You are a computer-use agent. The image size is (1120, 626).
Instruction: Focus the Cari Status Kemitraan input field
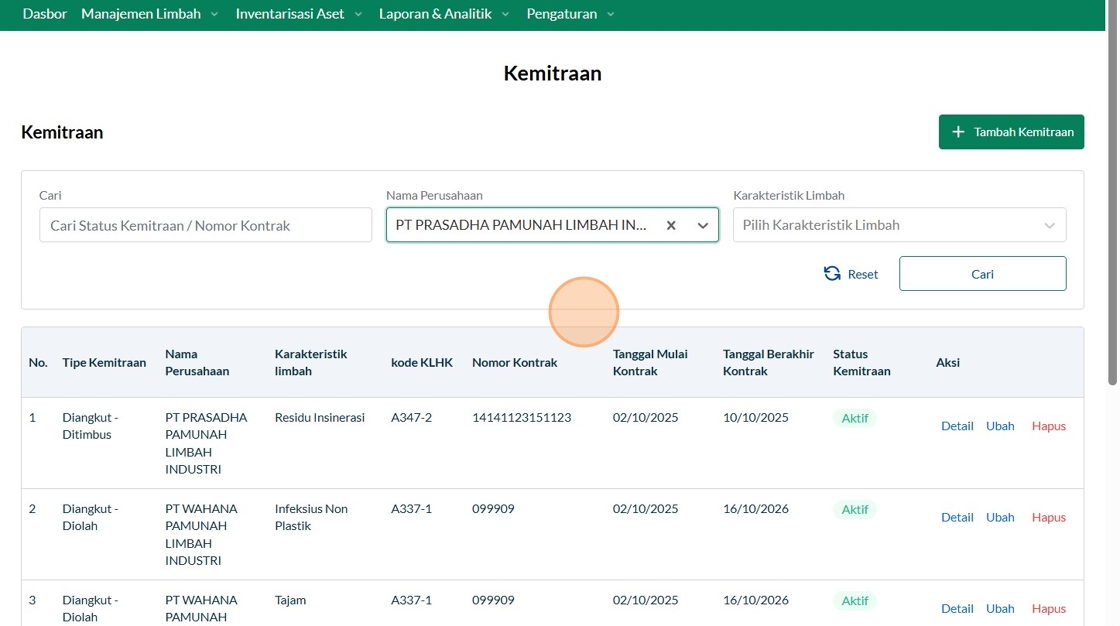(x=205, y=225)
